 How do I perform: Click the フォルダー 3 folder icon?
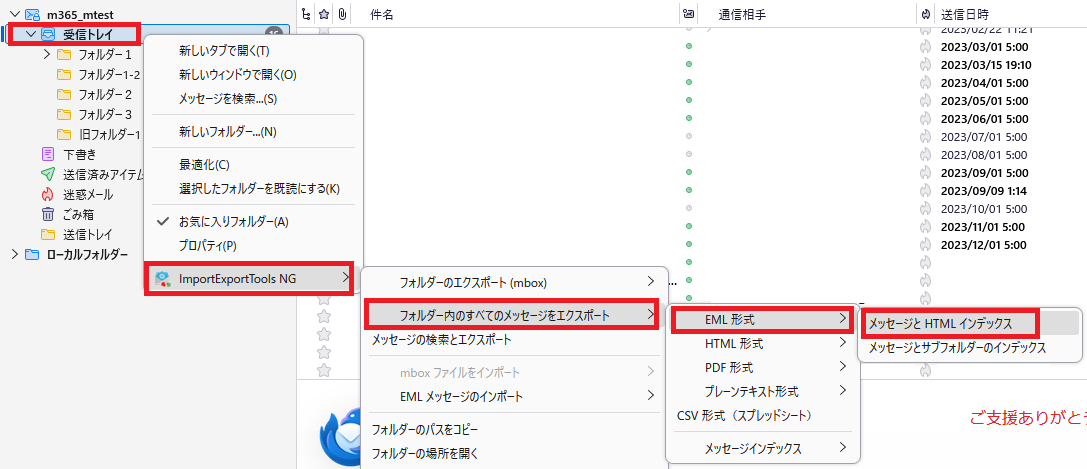64,114
